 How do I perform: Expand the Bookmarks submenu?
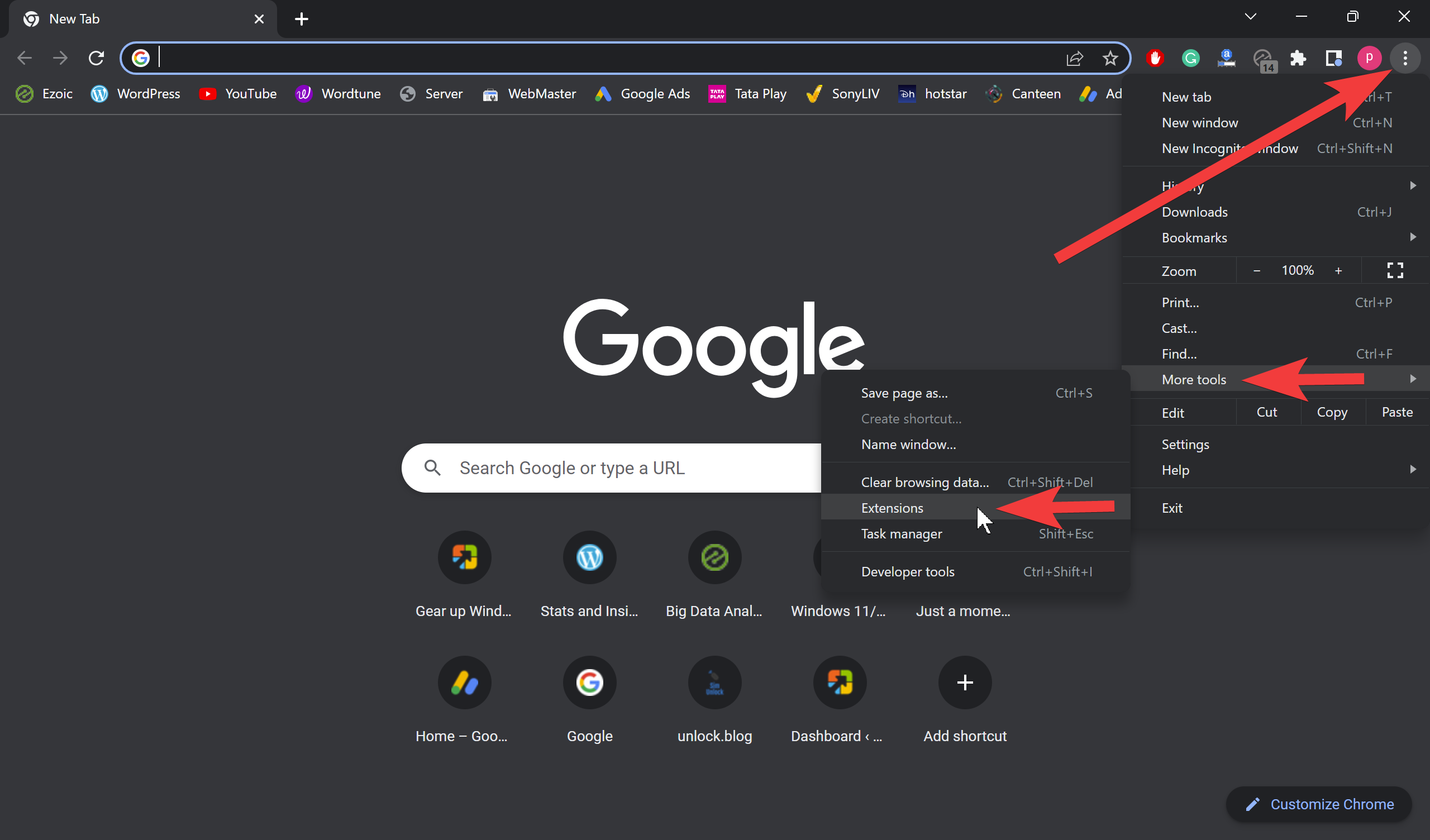tap(1276, 237)
